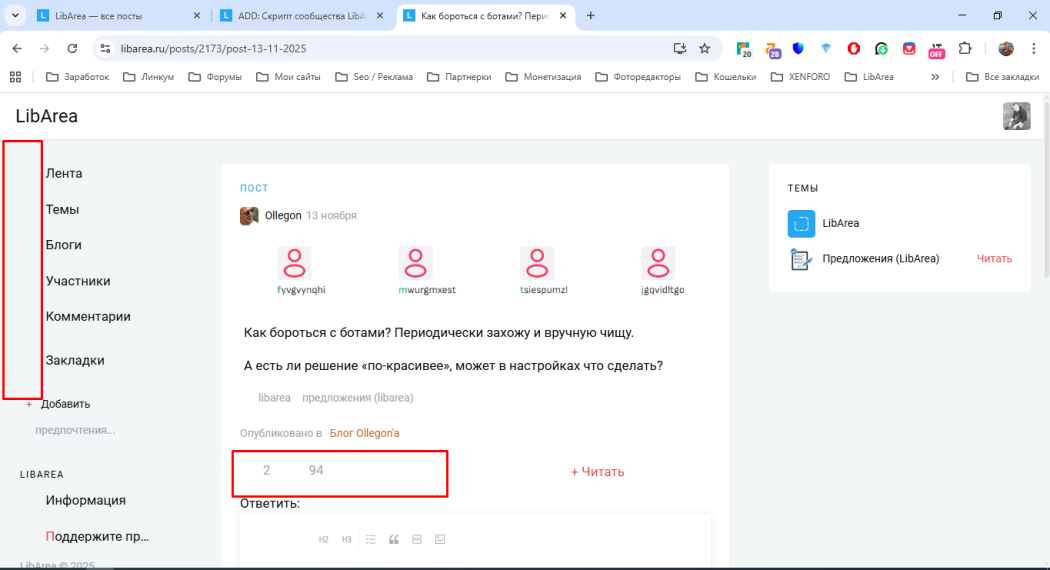Open the blue diamond extension
1050x570 pixels.
(826, 48)
